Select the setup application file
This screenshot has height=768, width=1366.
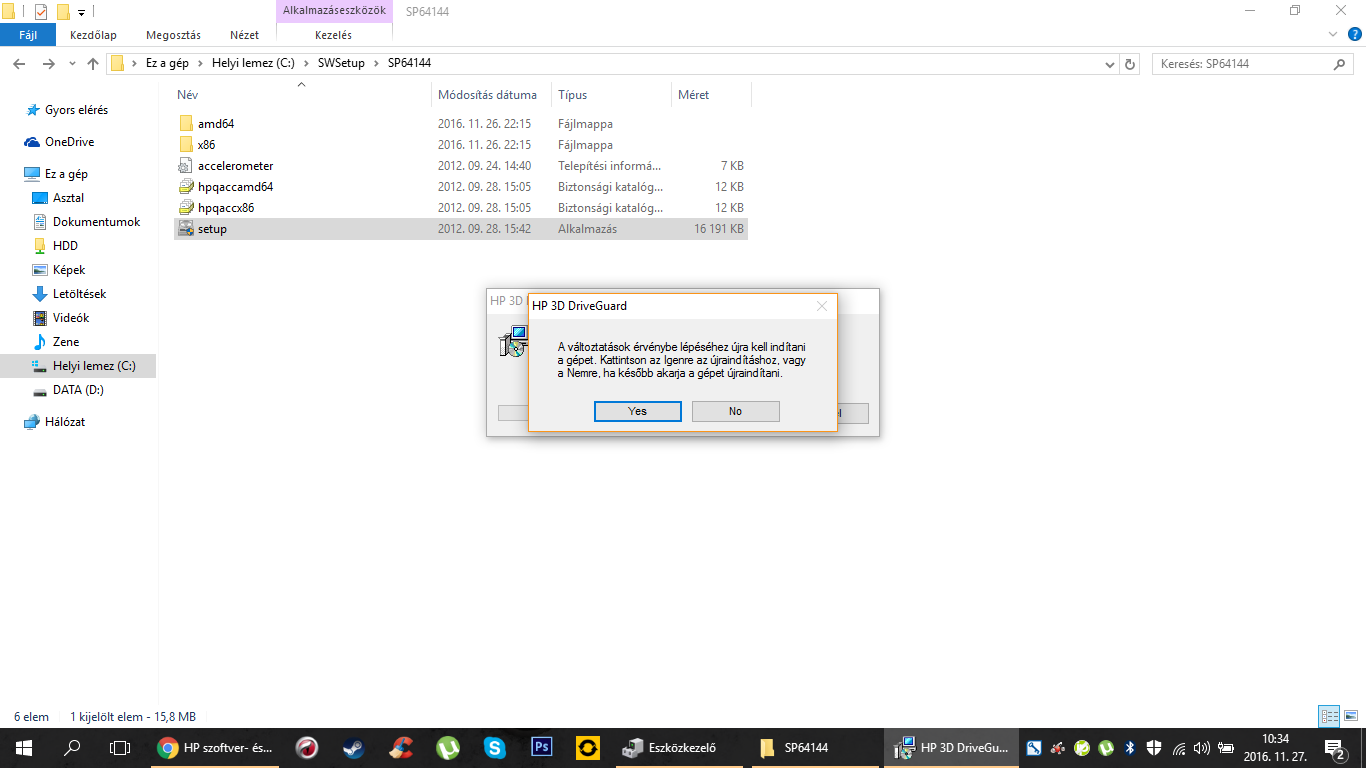point(460,229)
